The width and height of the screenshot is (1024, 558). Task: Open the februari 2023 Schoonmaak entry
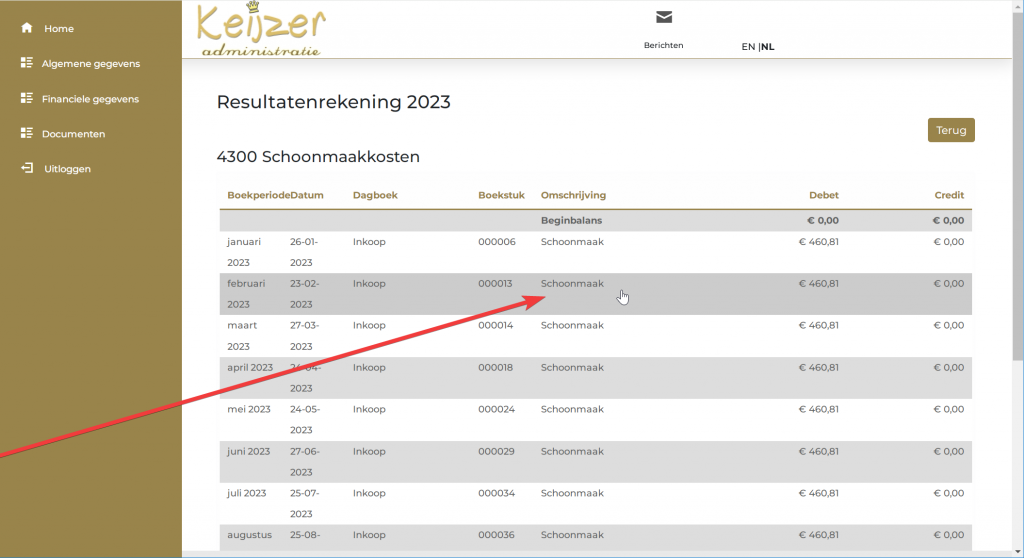(596, 294)
